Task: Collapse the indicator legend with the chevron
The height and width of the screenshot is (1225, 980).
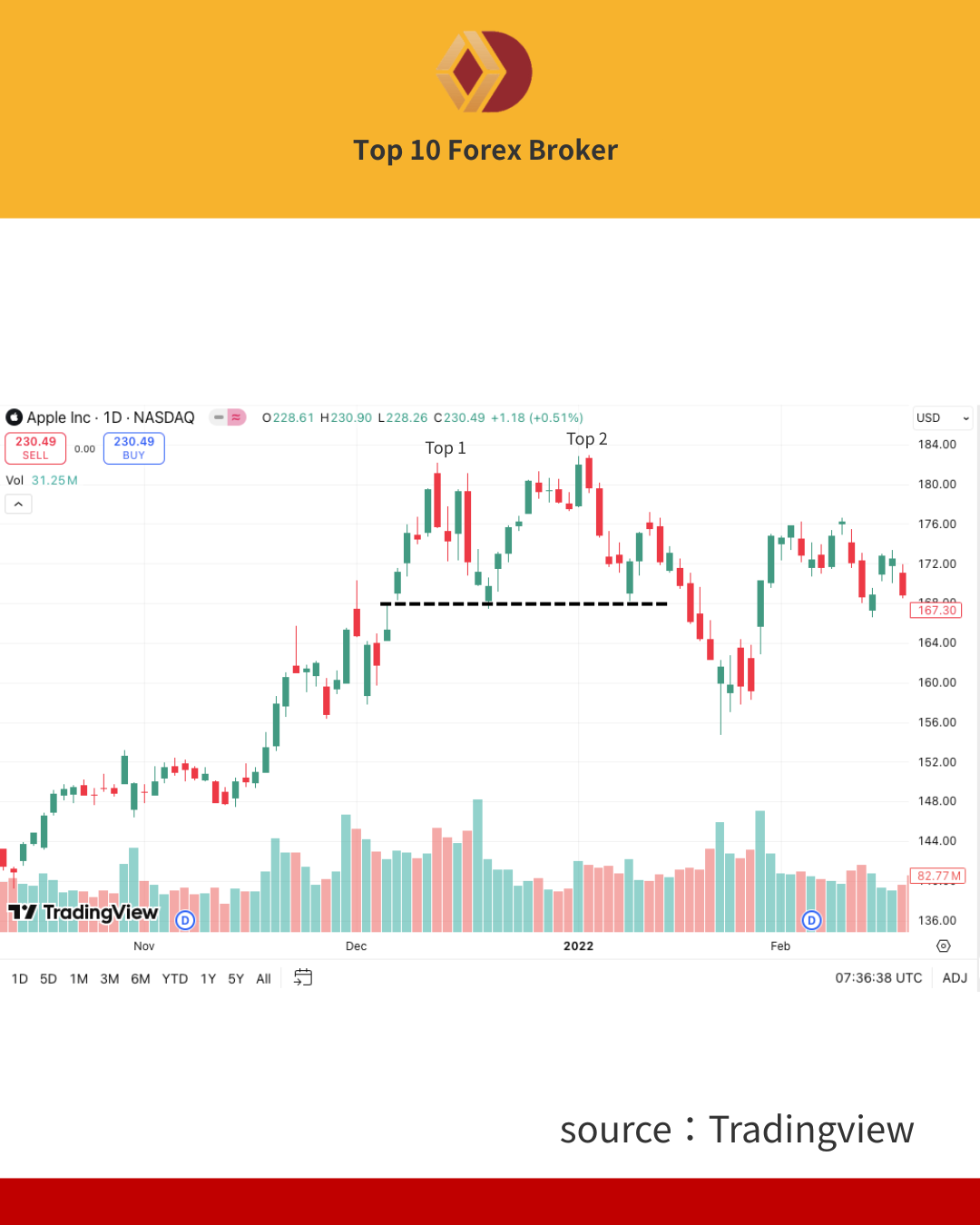Action: click(x=18, y=504)
